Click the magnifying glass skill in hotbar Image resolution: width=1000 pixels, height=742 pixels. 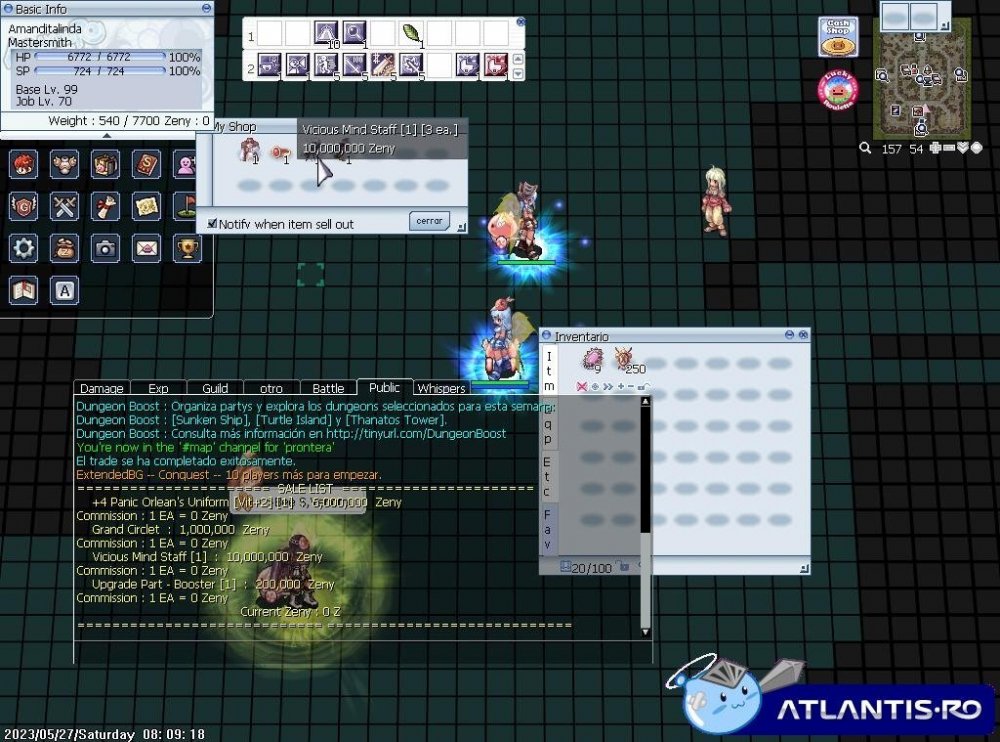pyautogui.click(x=355, y=34)
